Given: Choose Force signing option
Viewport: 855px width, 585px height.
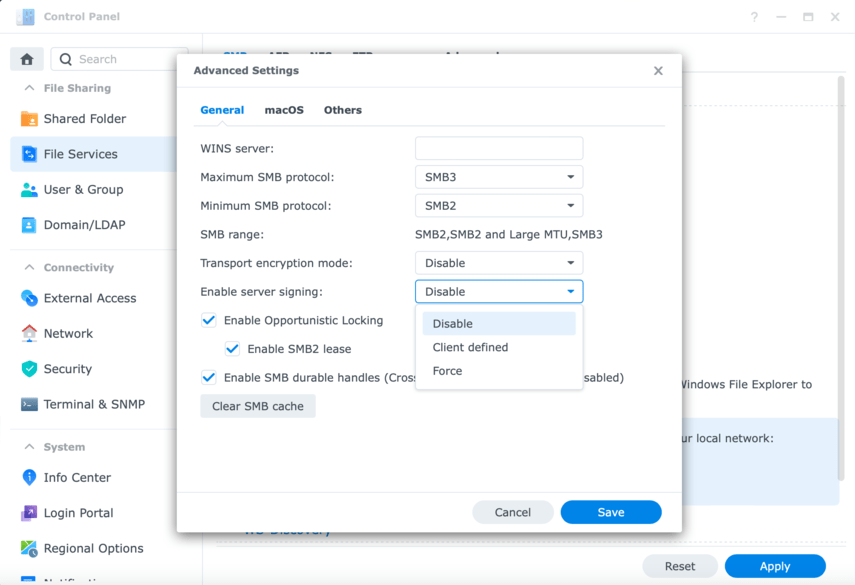Looking at the screenshot, I should coord(499,371).
